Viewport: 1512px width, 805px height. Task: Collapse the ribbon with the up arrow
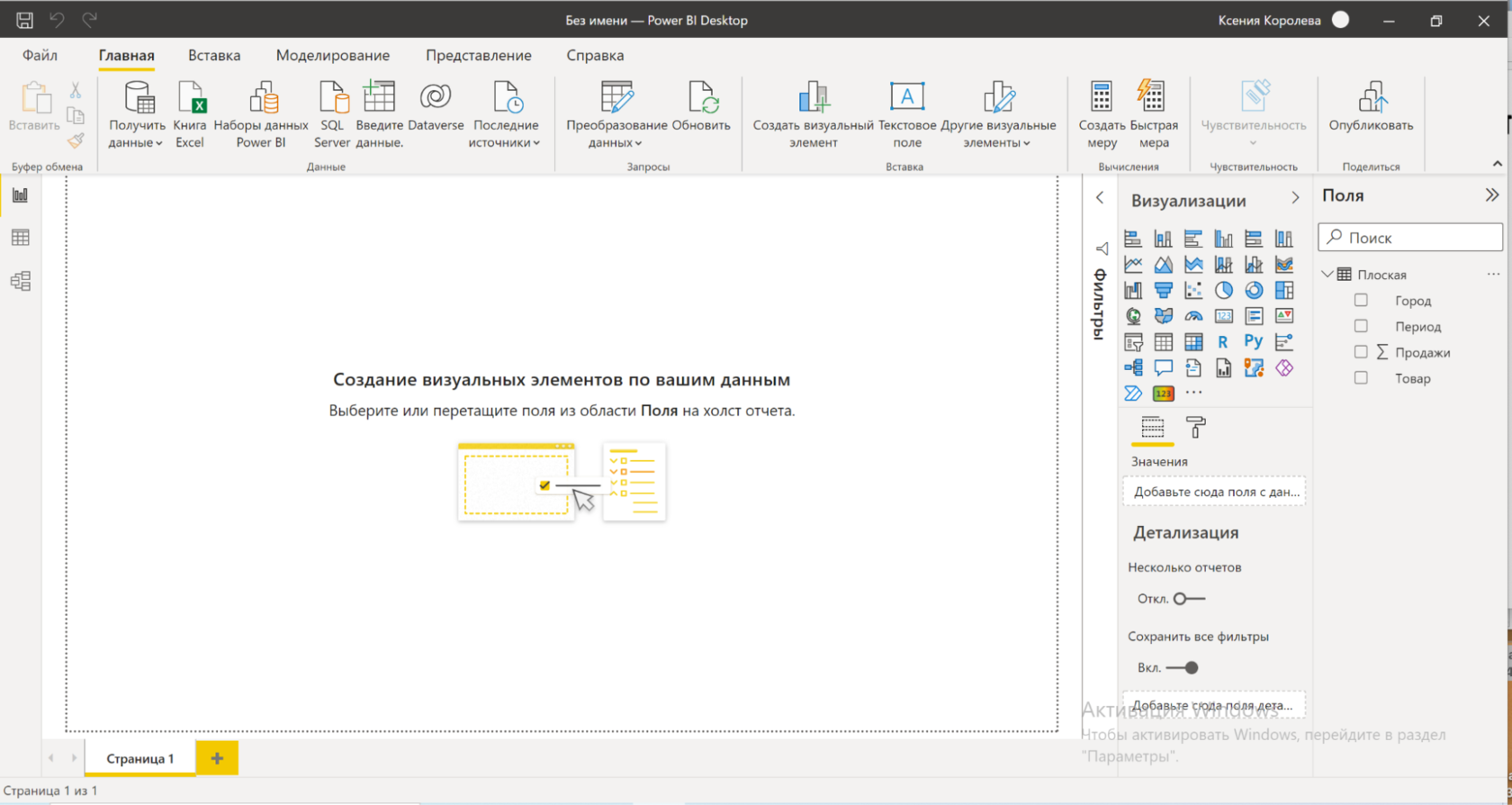(1498, 164)
